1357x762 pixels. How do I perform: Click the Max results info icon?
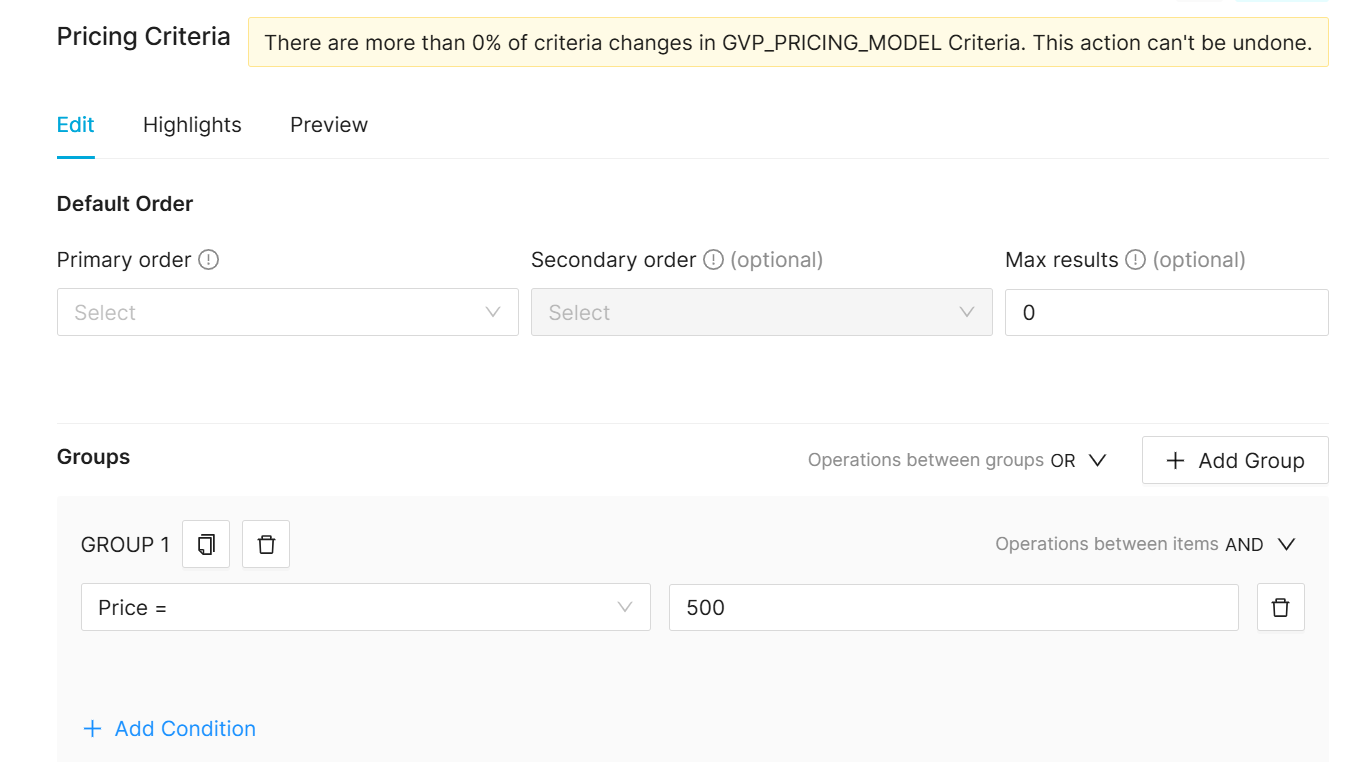point(1135,260)
